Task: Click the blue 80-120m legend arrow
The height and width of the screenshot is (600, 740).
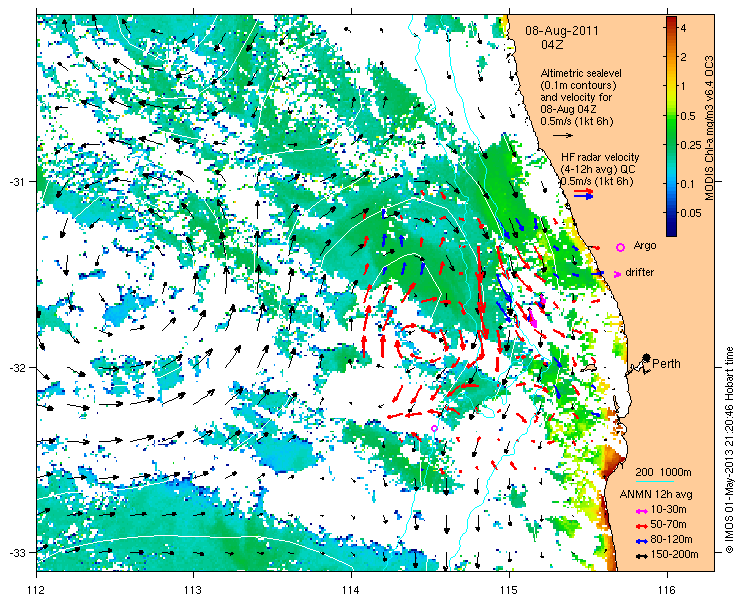Action: pyautogui.click(x=641, y=541)
